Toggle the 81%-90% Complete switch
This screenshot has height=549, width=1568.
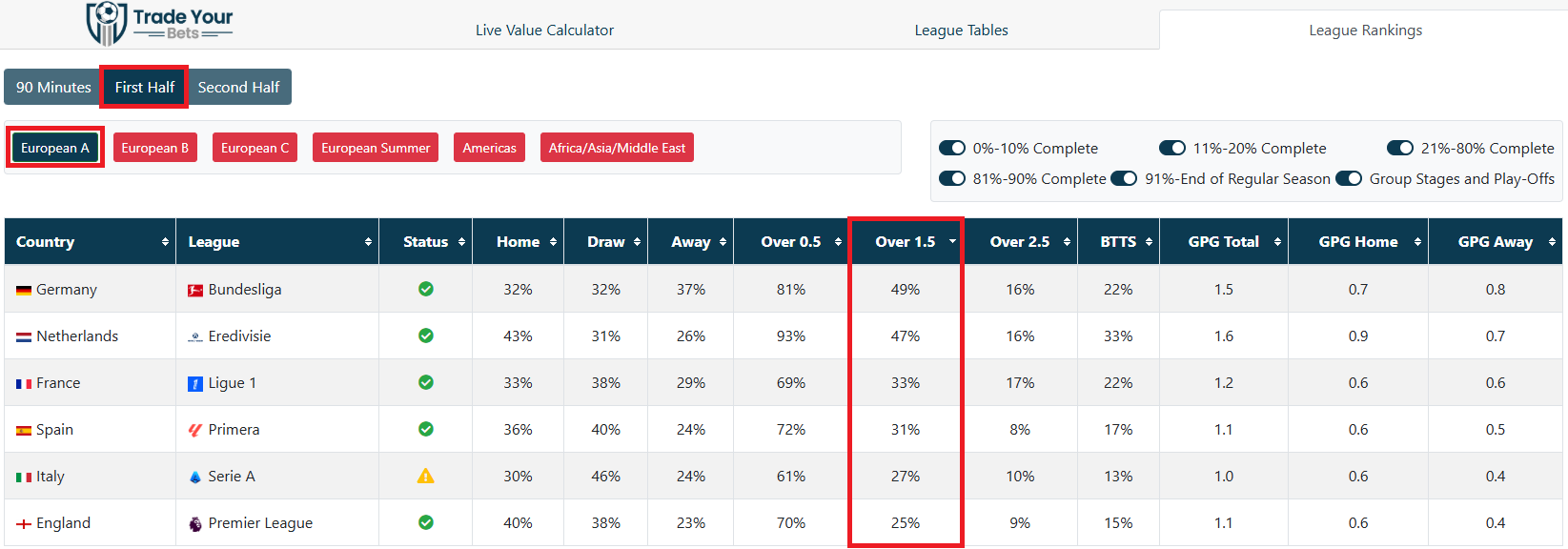[952, 178]
